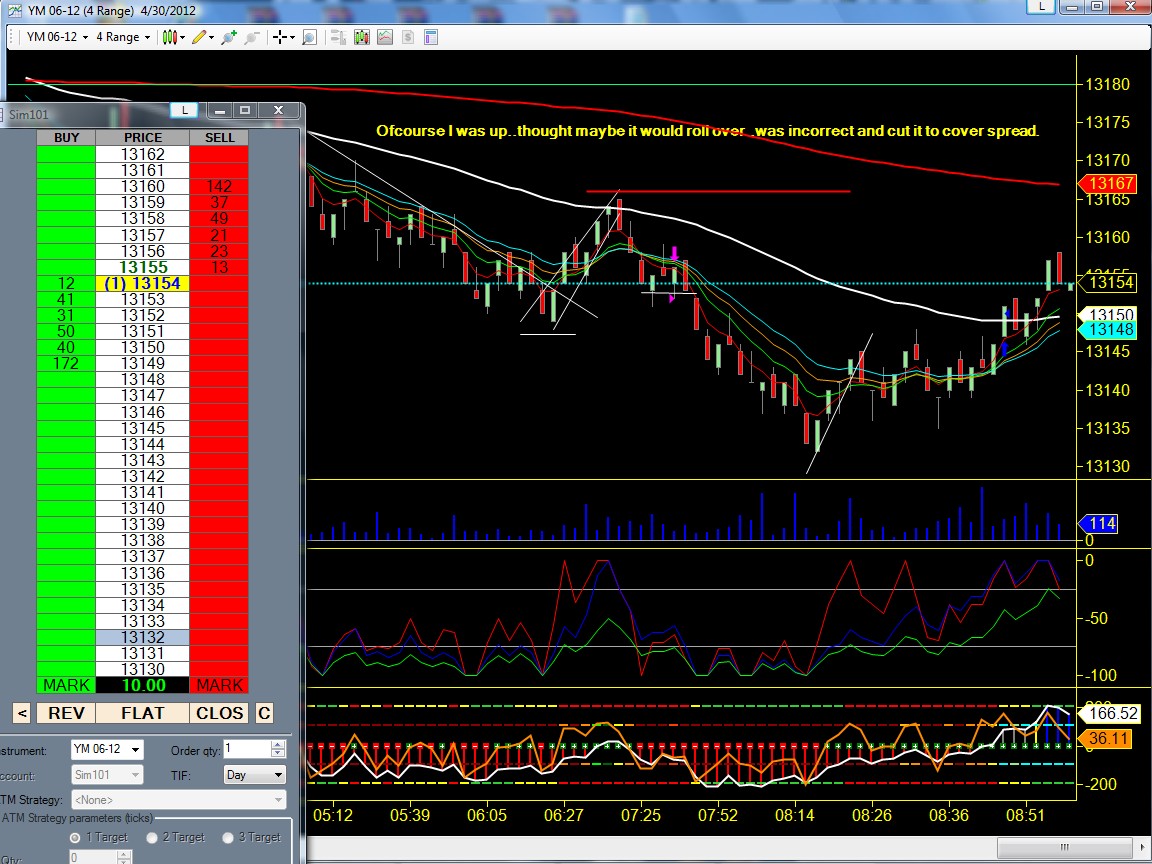Open the ATM Strategy <None> dropdown

tap(179, 799)
